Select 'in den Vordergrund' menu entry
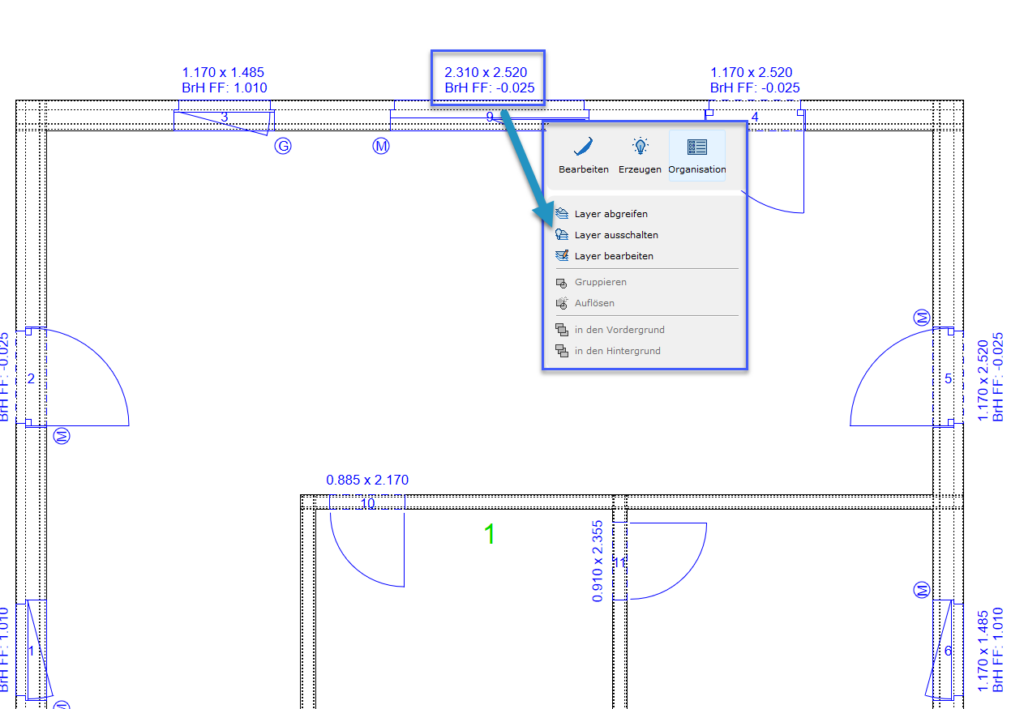Image resolution: width=1024 pixels, height=709 pixels. [618, 329]
